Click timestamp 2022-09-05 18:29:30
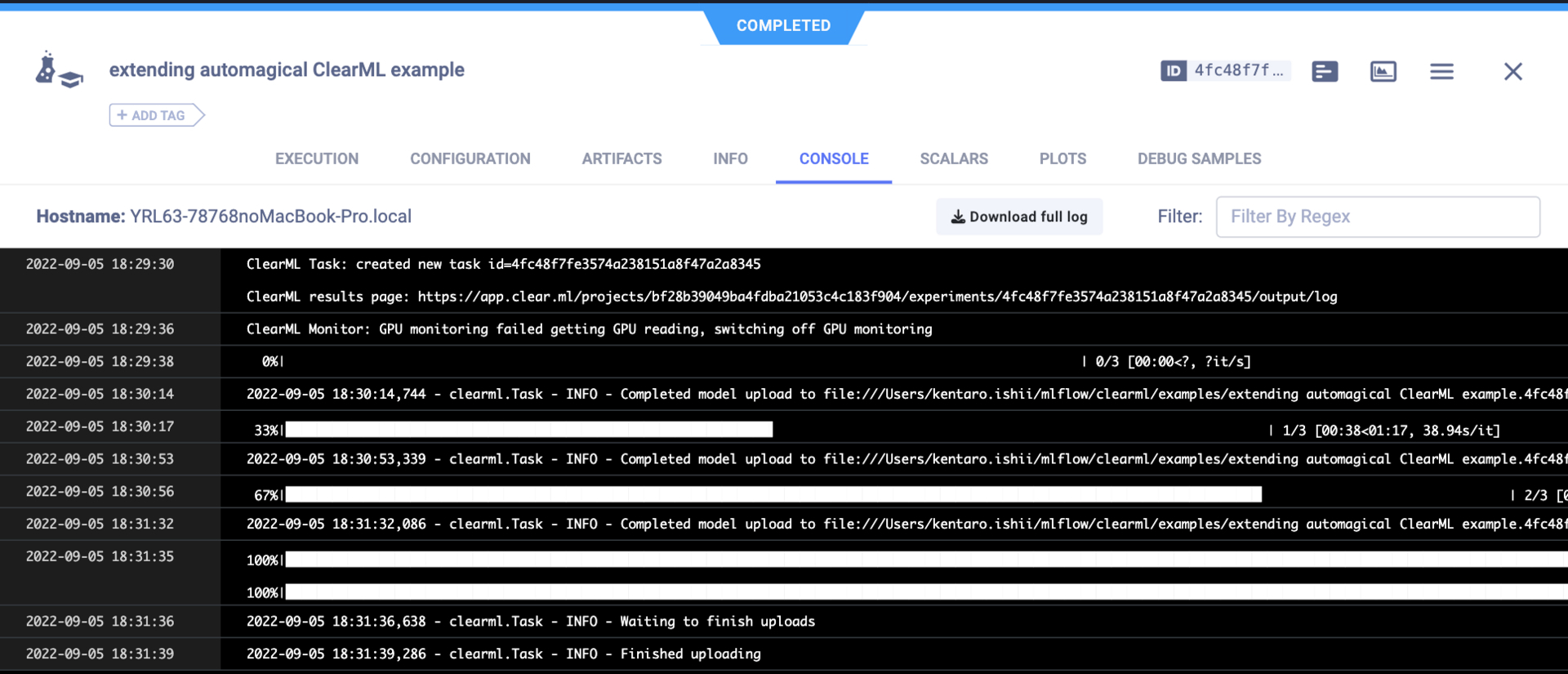 pyautogui.click(x=100, y=264)
